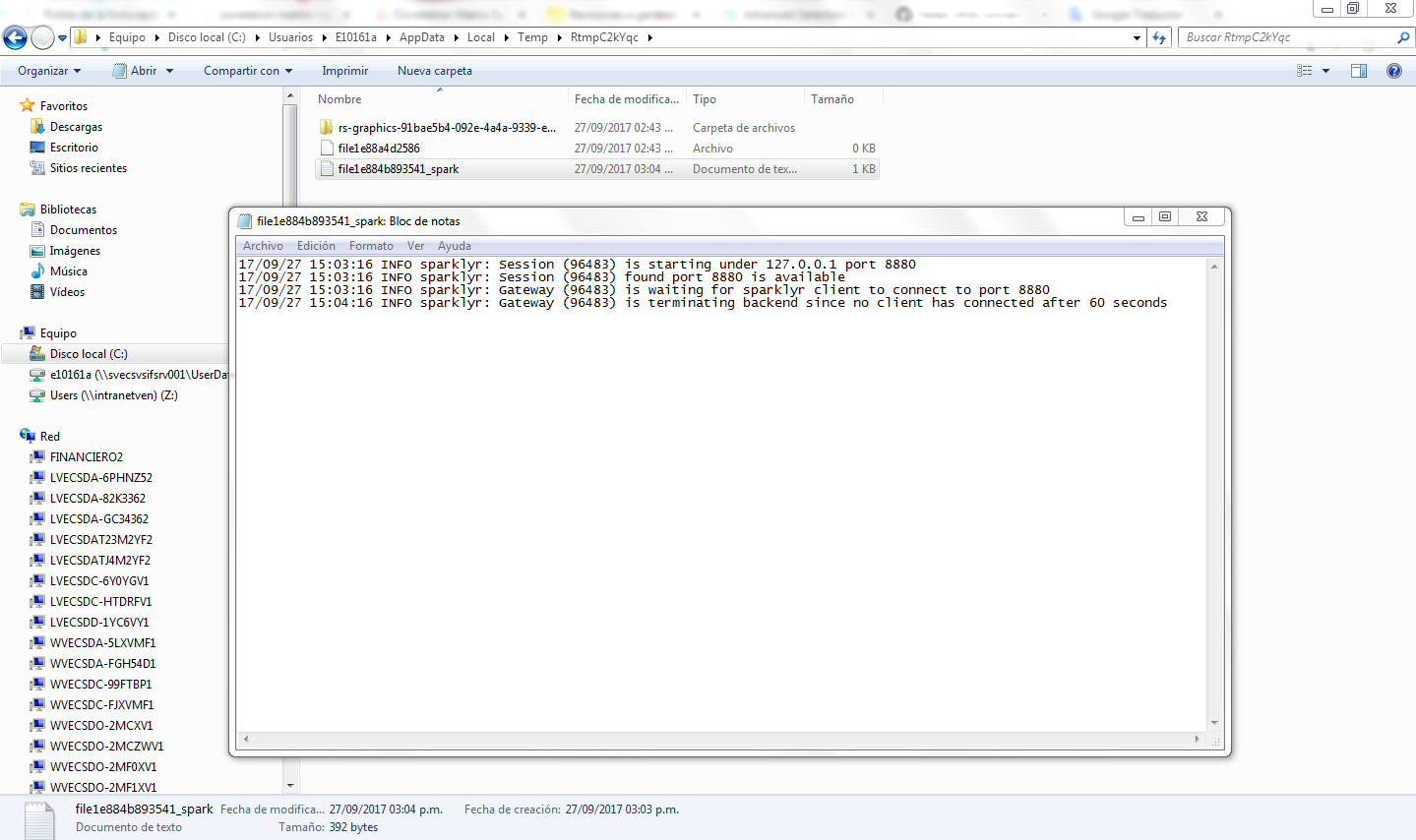The height and width of the screenshot is (840, 1416).
Task: Click the Imprimir button
Action: (x=344, y=70)
